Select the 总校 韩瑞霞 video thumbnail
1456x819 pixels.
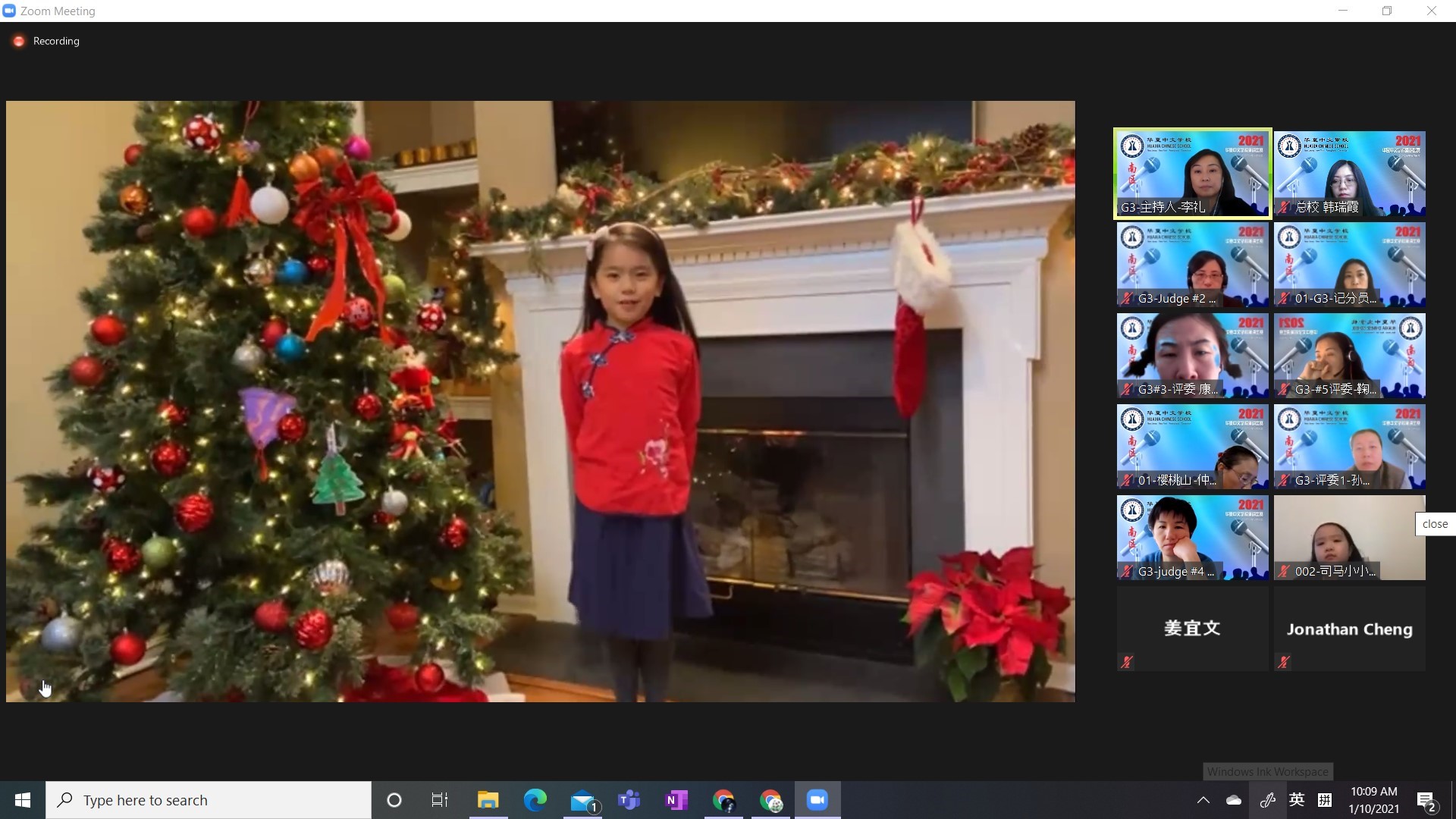coord(1350,174)
